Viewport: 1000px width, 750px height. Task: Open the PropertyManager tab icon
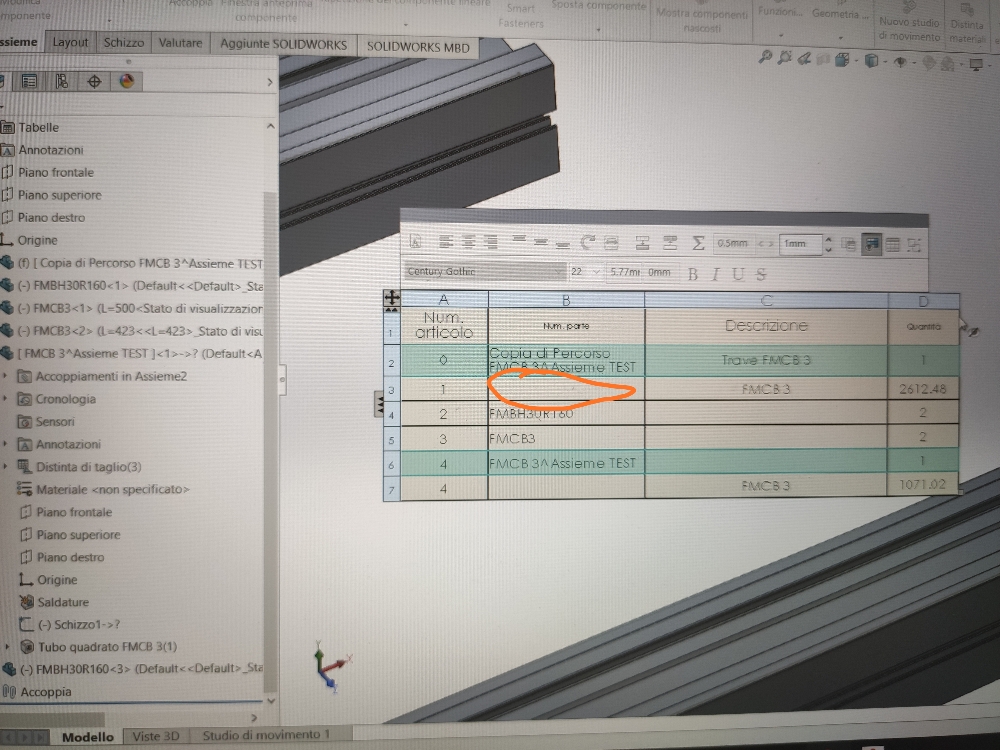pos(29,81)
